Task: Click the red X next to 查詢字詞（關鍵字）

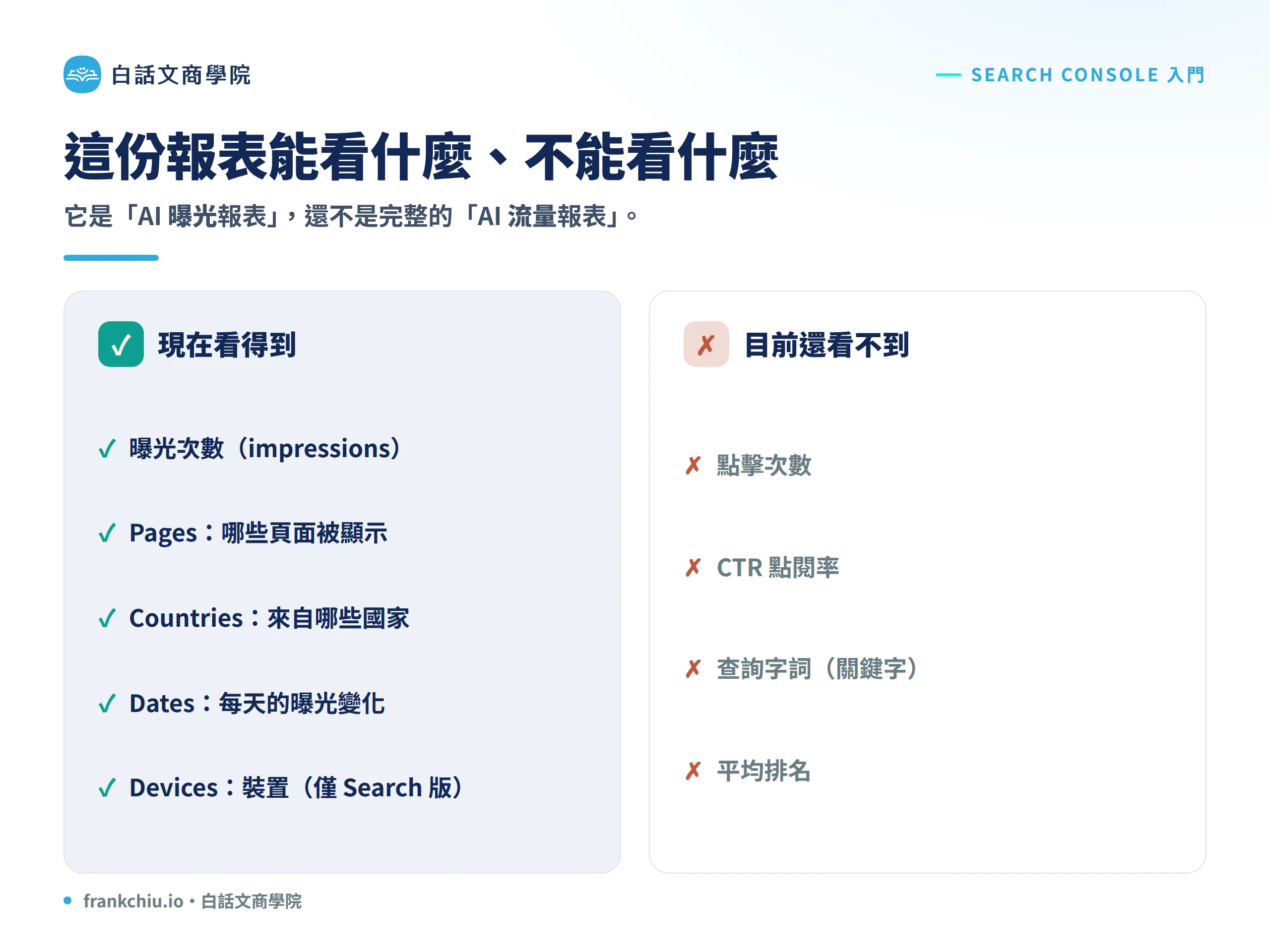Action: pos(694,669)
